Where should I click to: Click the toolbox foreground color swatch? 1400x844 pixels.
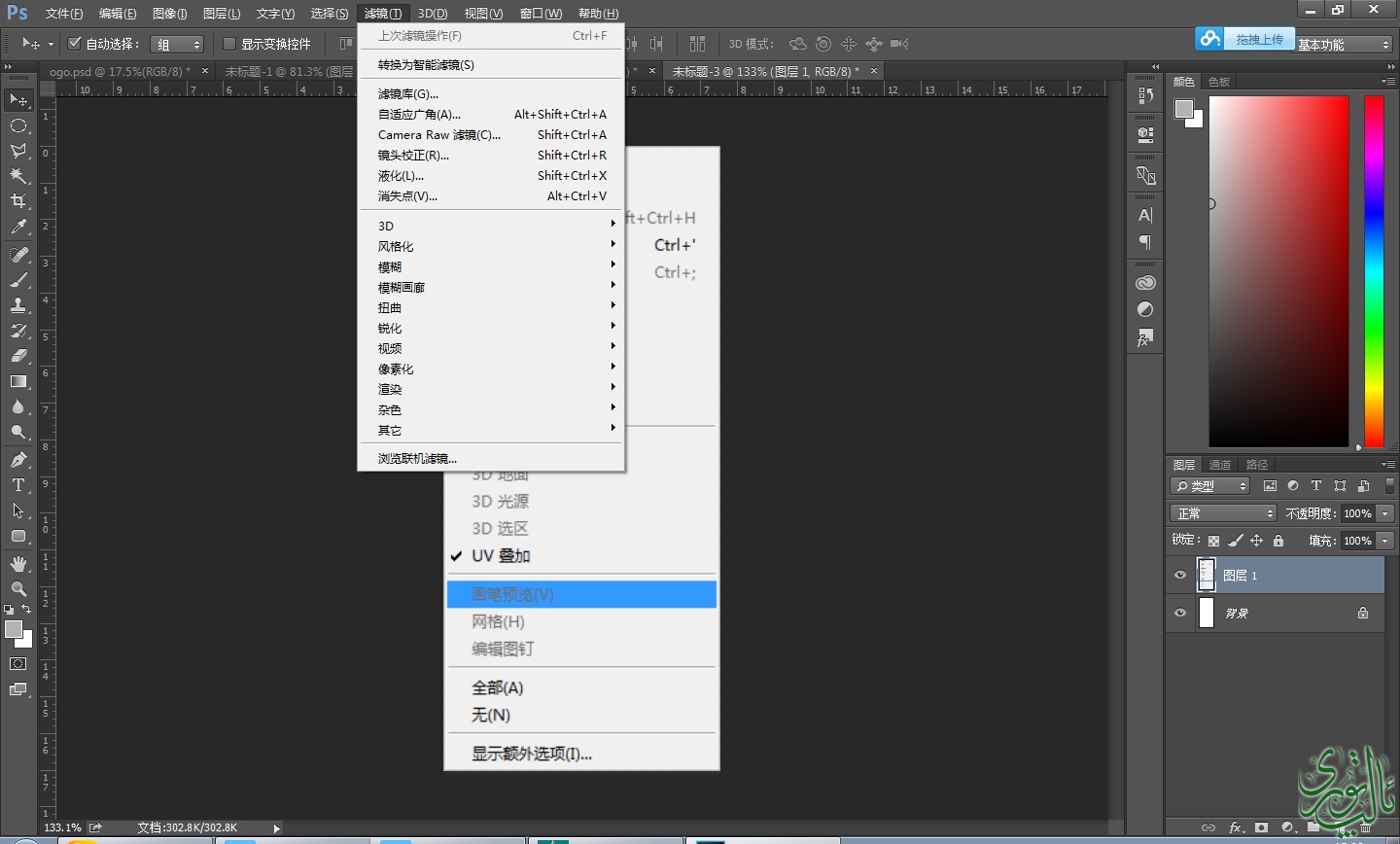[14, 629]
